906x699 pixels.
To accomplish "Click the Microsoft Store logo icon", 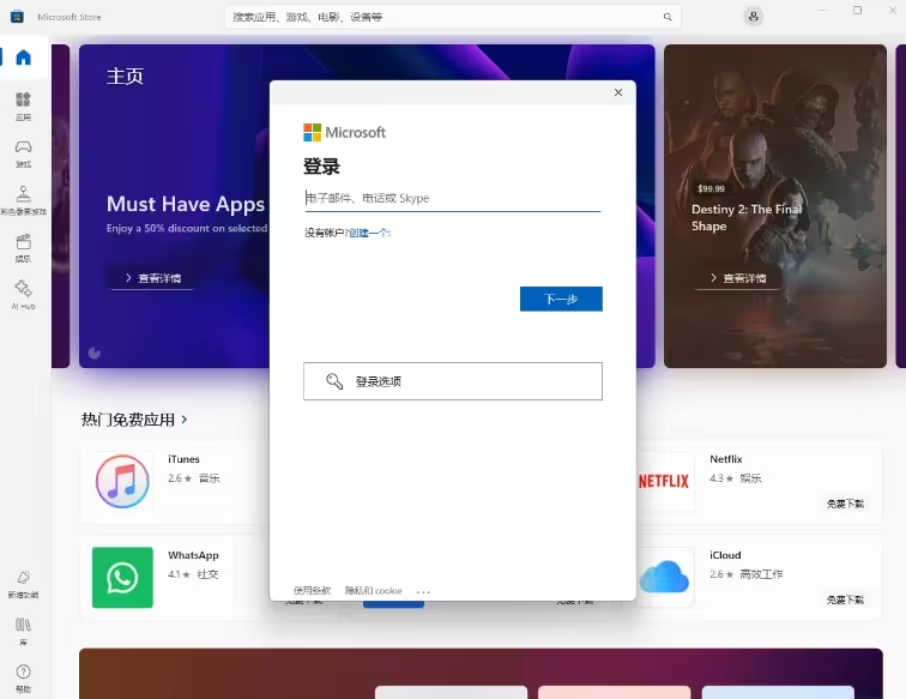I will (17, 16).
